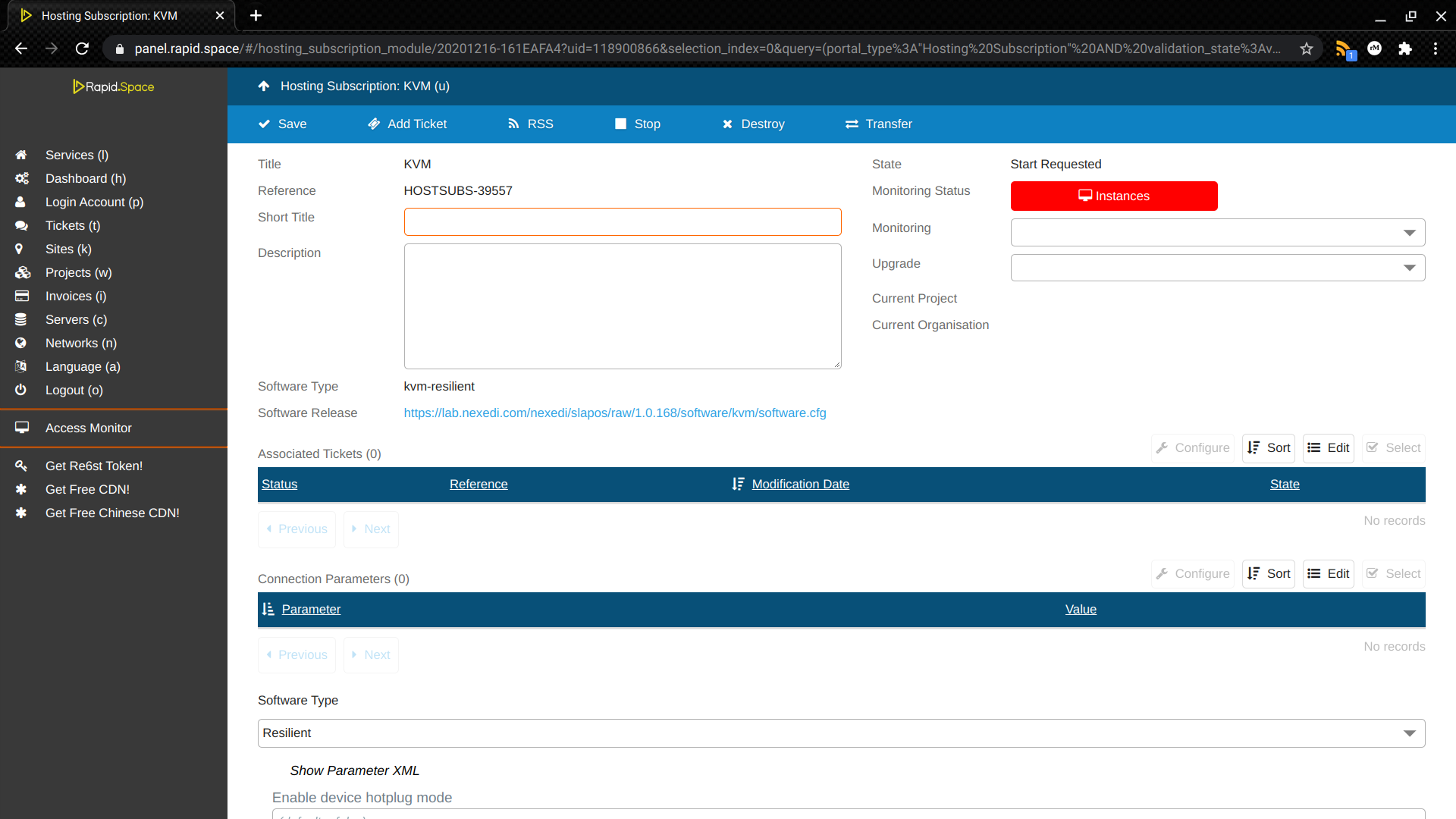Open Servers (c) from the sidebar
The width and height of the screenshot is (1456, 819).
76,319
